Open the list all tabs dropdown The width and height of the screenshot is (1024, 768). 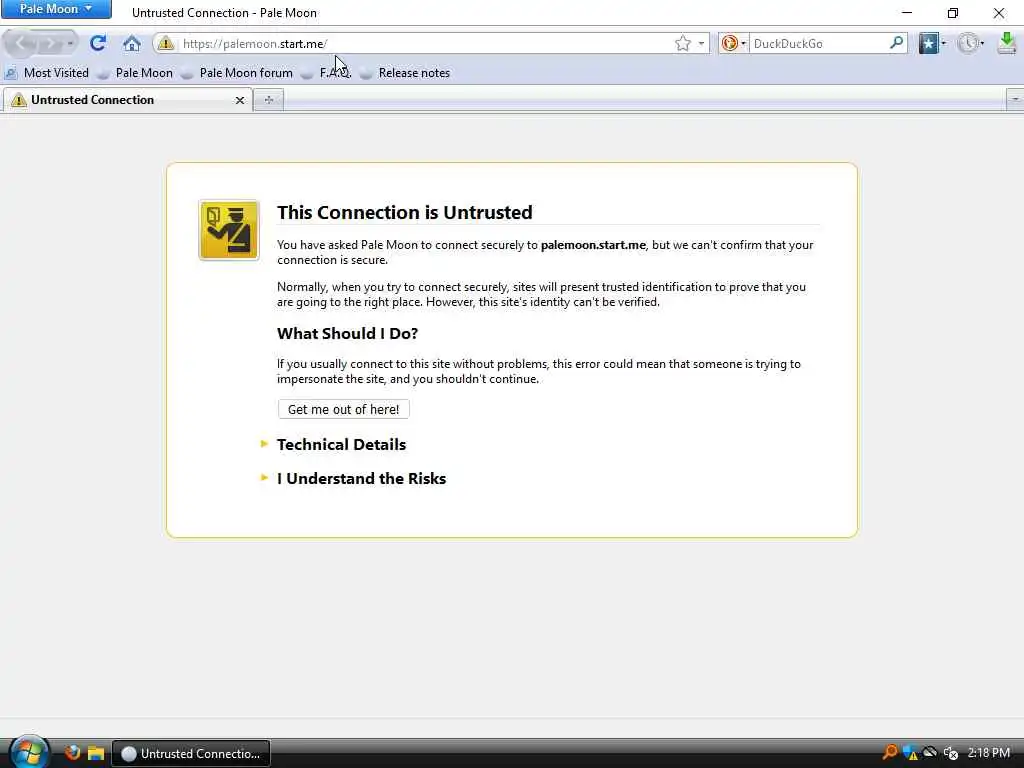coord(1015,100)
